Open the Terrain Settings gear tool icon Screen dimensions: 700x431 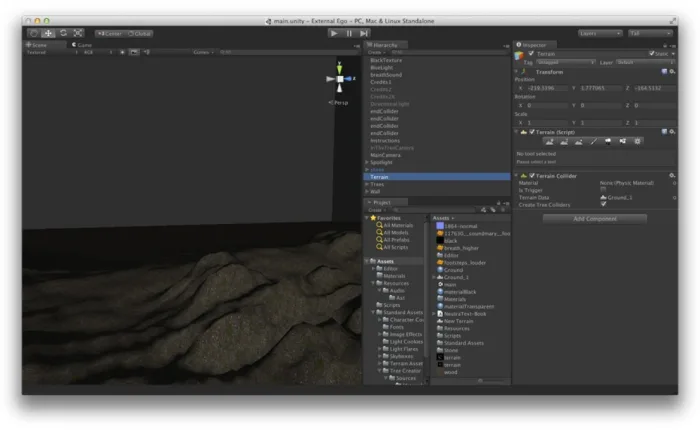coord(638,142)
